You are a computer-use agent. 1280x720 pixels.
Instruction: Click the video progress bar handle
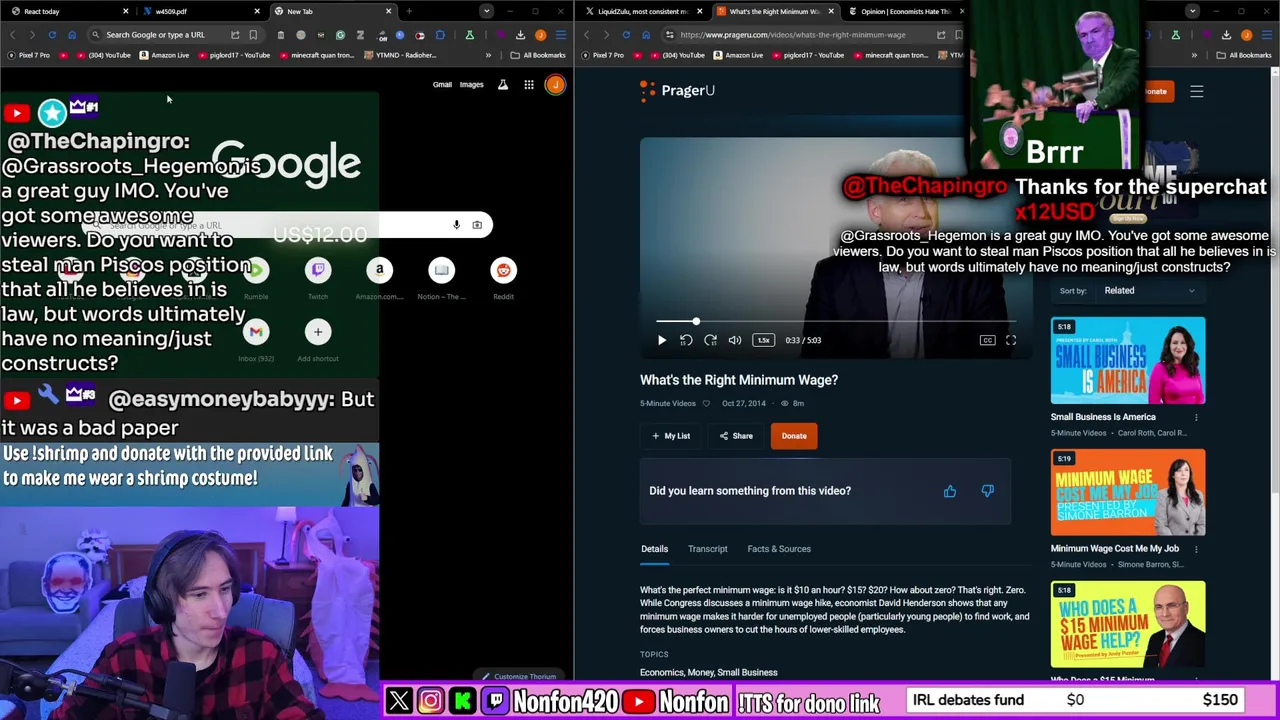tap(696, 321)
